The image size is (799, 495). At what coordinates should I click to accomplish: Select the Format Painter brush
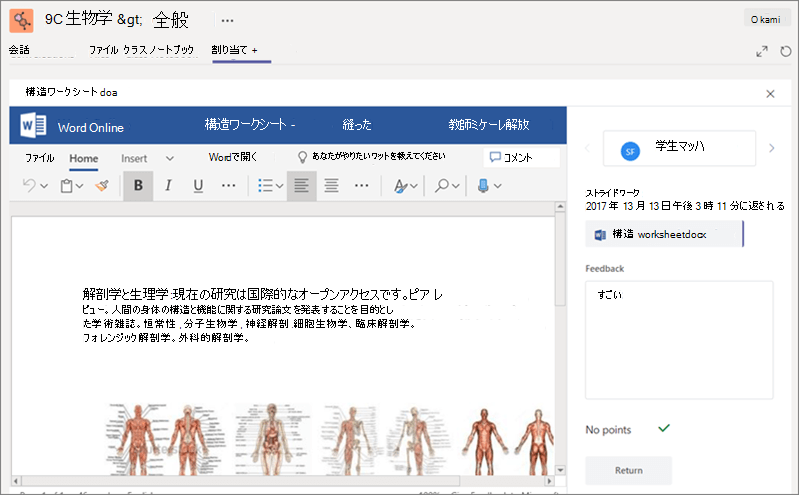tap(102, 186)
